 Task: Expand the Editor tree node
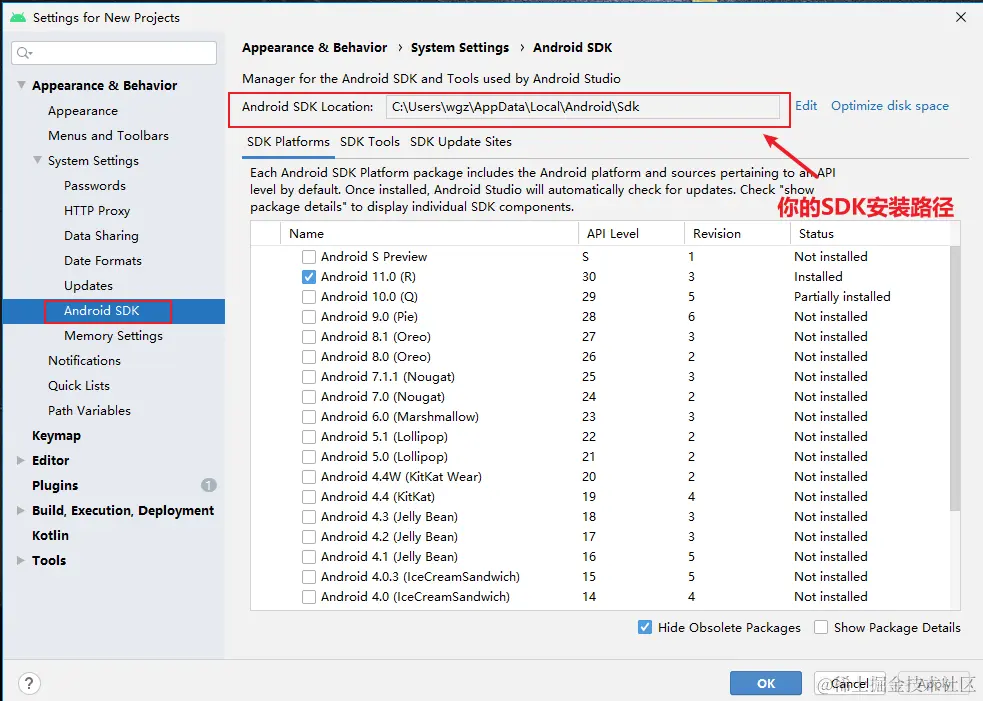click(21, 460)
